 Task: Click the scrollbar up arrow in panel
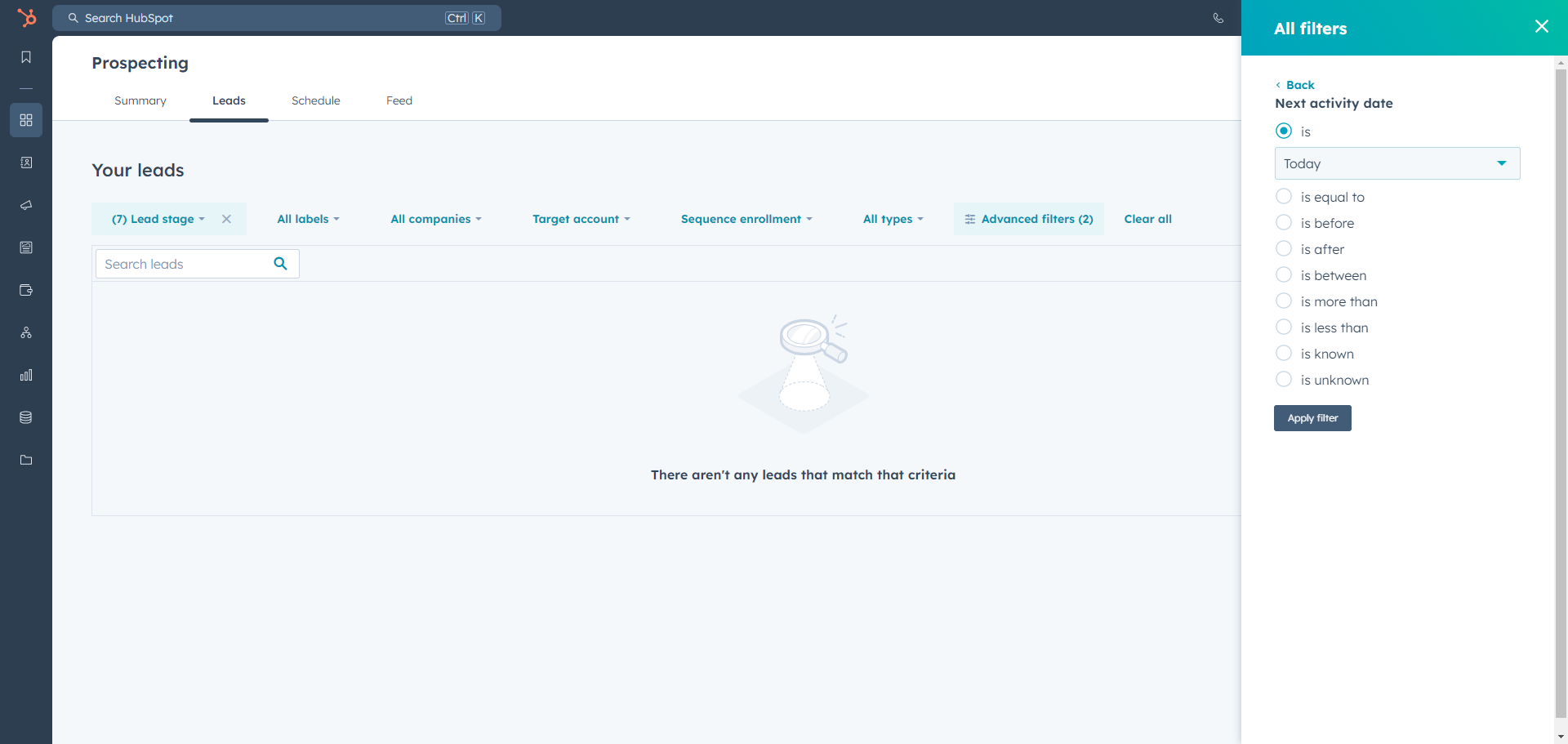pos(1561,62)
